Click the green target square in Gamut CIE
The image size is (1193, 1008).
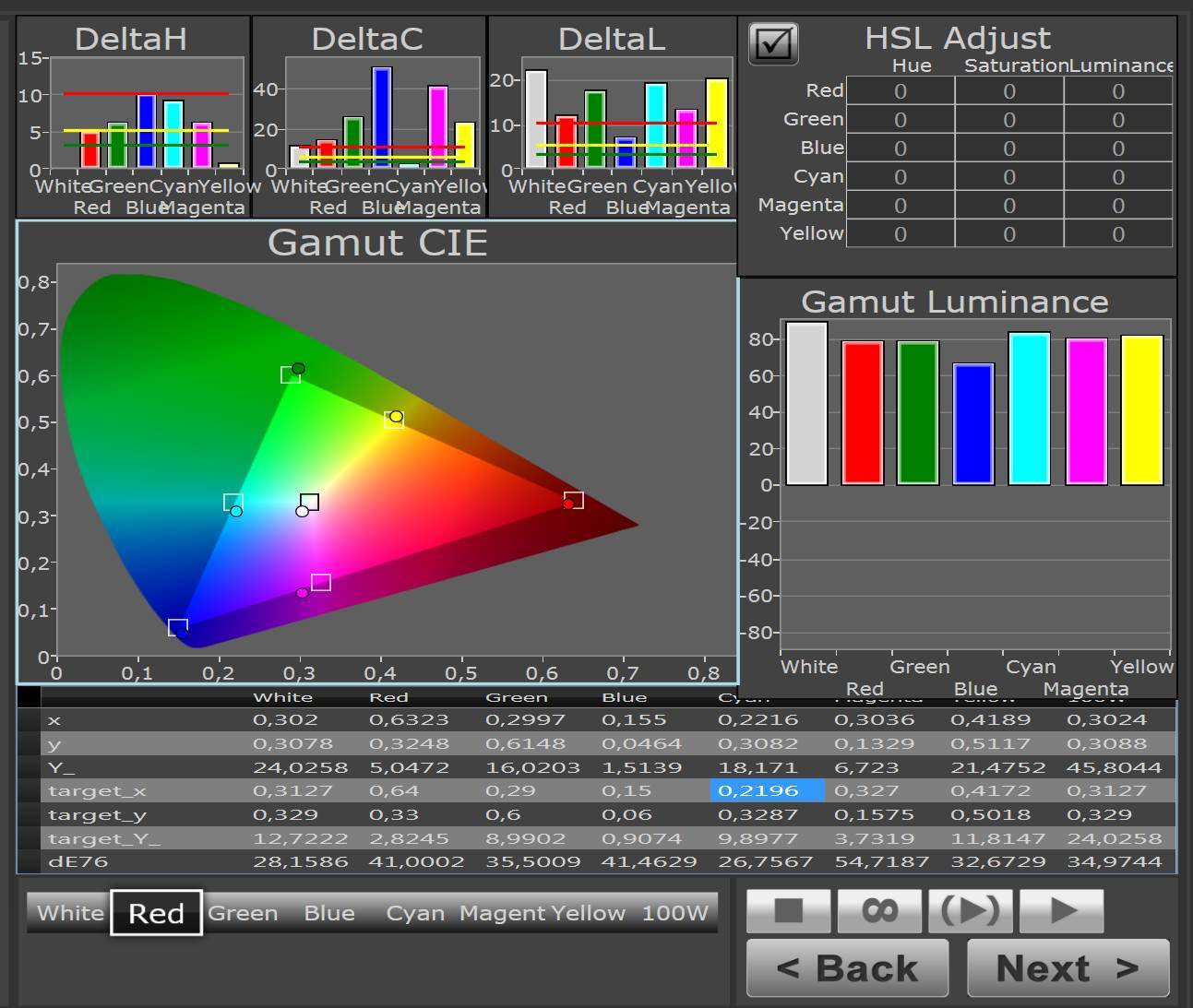[290, 374]
